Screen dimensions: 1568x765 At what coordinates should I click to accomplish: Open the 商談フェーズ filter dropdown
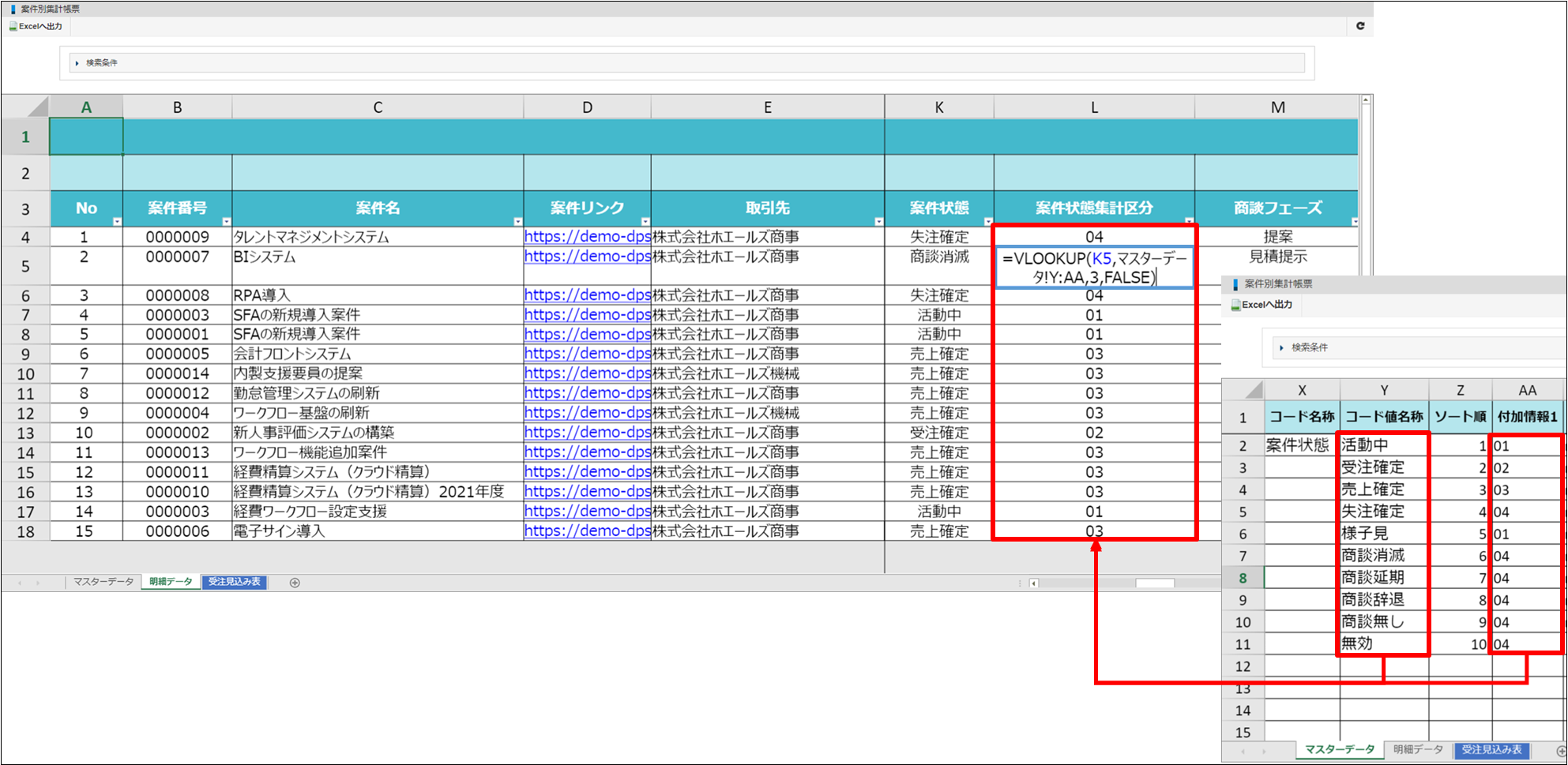coord(1354,222)
